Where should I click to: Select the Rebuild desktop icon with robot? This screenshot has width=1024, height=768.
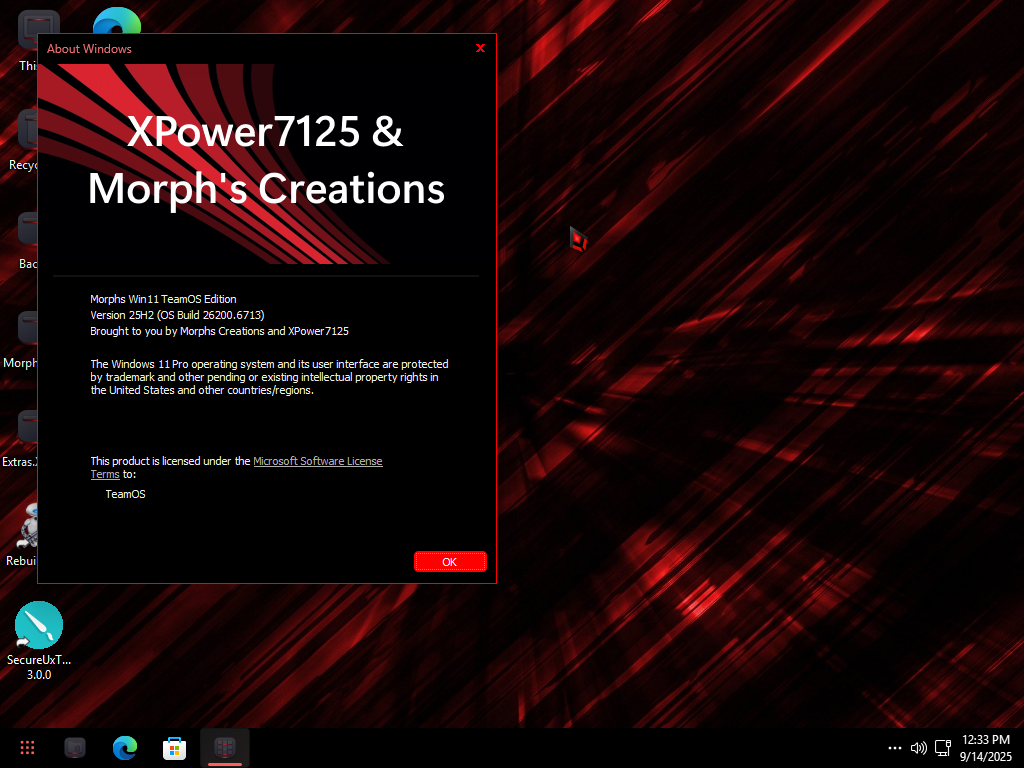pos(28,526)
